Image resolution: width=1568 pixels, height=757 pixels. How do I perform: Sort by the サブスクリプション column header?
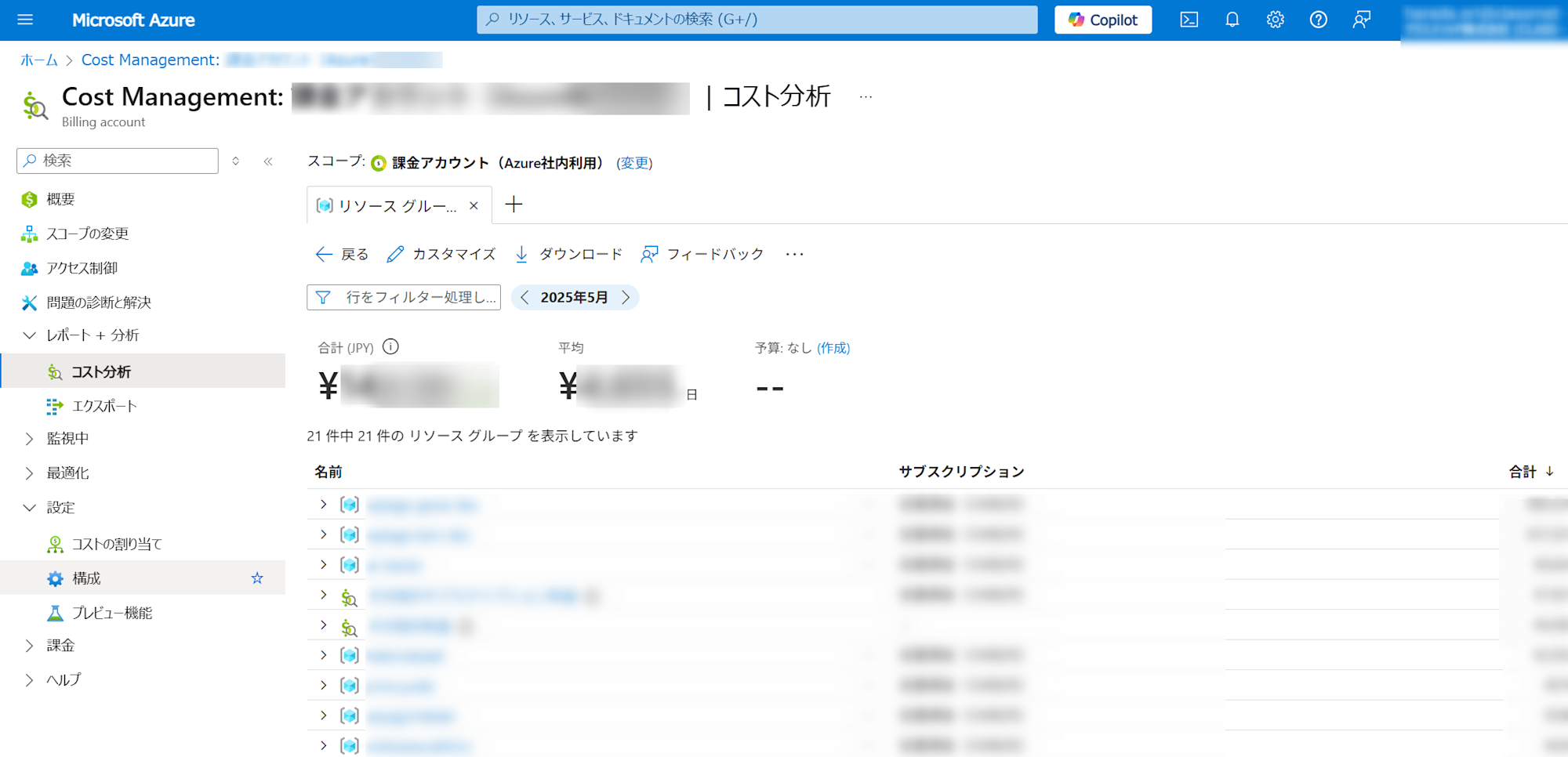[961, 472]
